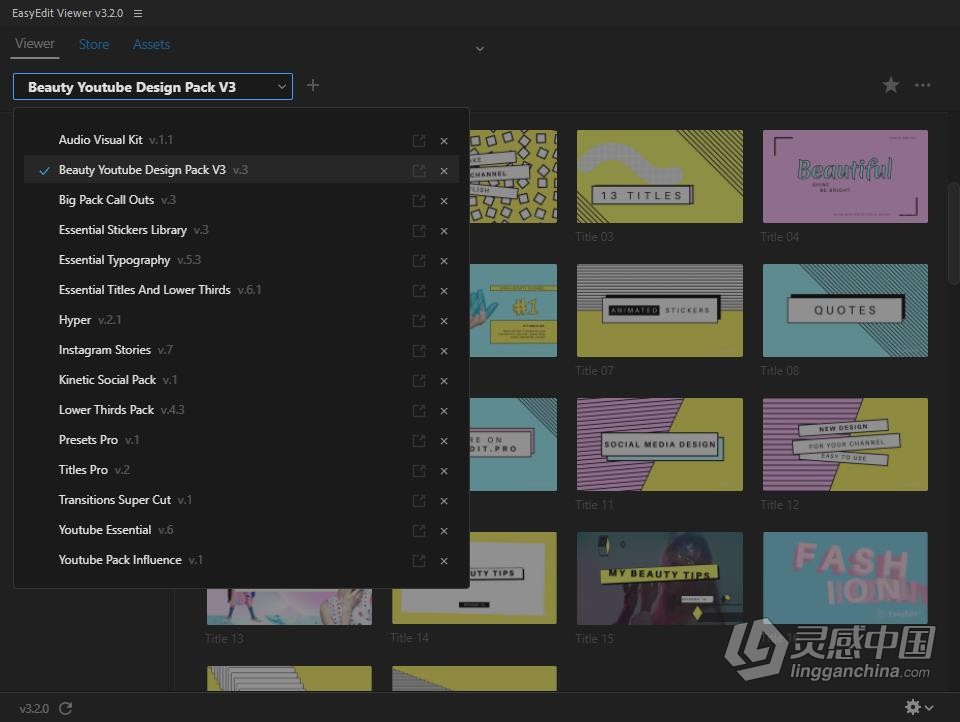
Task: Click Instagram Stories open-external icon
Action: [x=419, y=351]
